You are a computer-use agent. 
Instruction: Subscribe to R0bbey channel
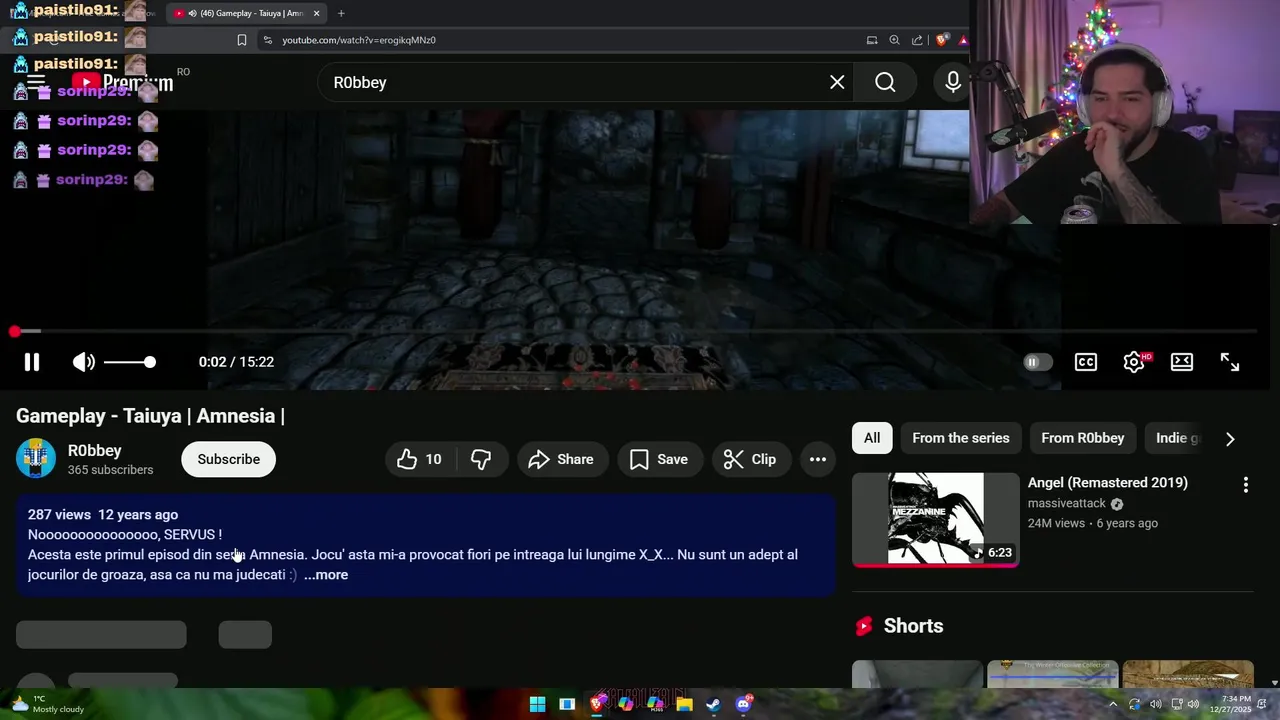(228, 459)
